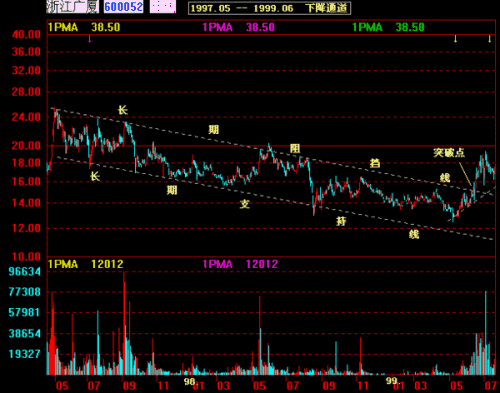Screen dimensions: 500x393
Task: Click the 98 year marker on the time axis
Action: pyautogui.click(x=189, y=382)
